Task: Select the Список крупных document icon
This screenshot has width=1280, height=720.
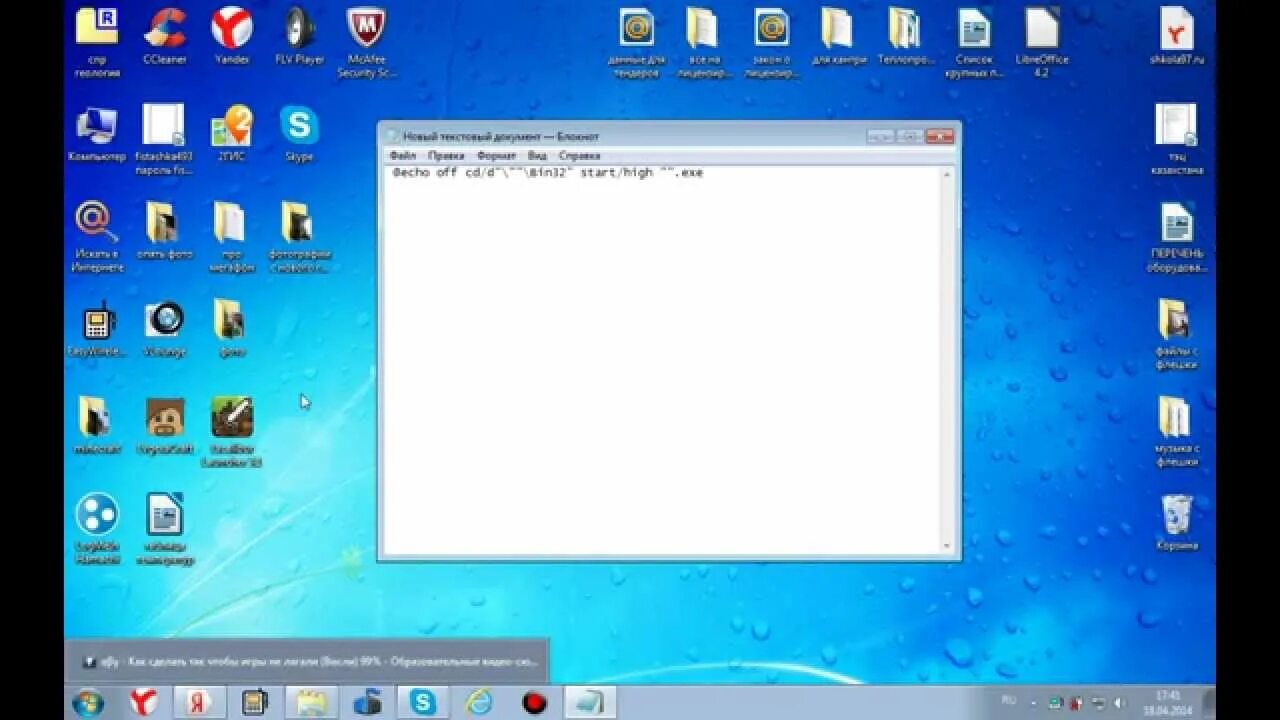Action: pos(973,43)
